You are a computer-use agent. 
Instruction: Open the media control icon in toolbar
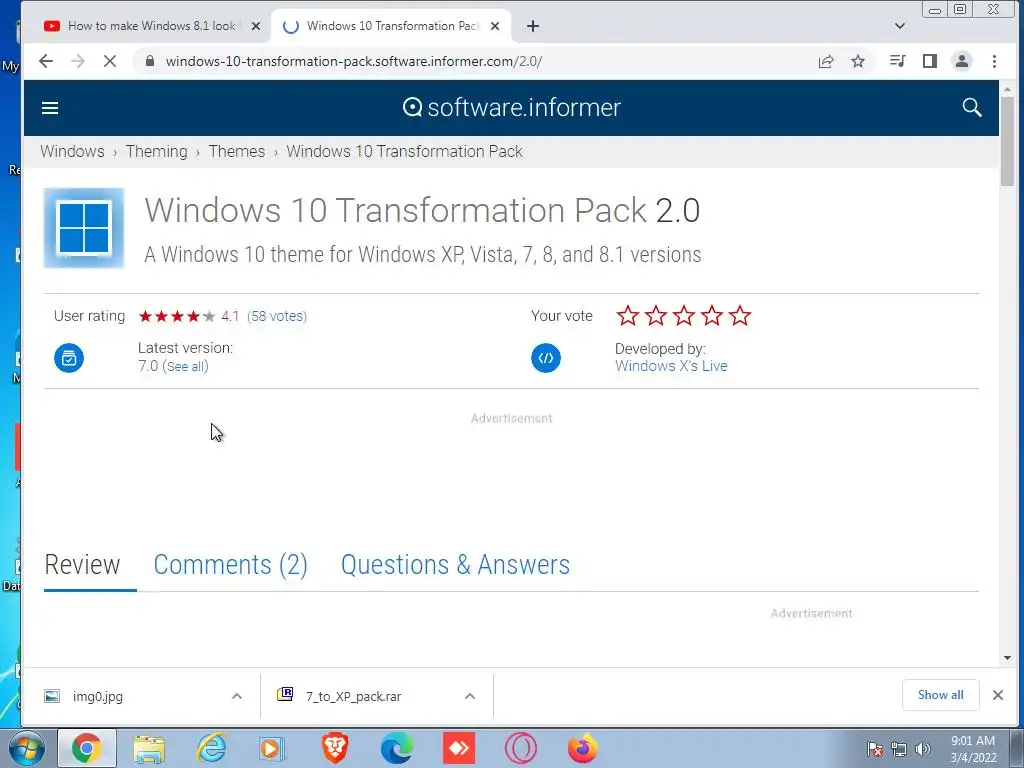click(897, 61)
